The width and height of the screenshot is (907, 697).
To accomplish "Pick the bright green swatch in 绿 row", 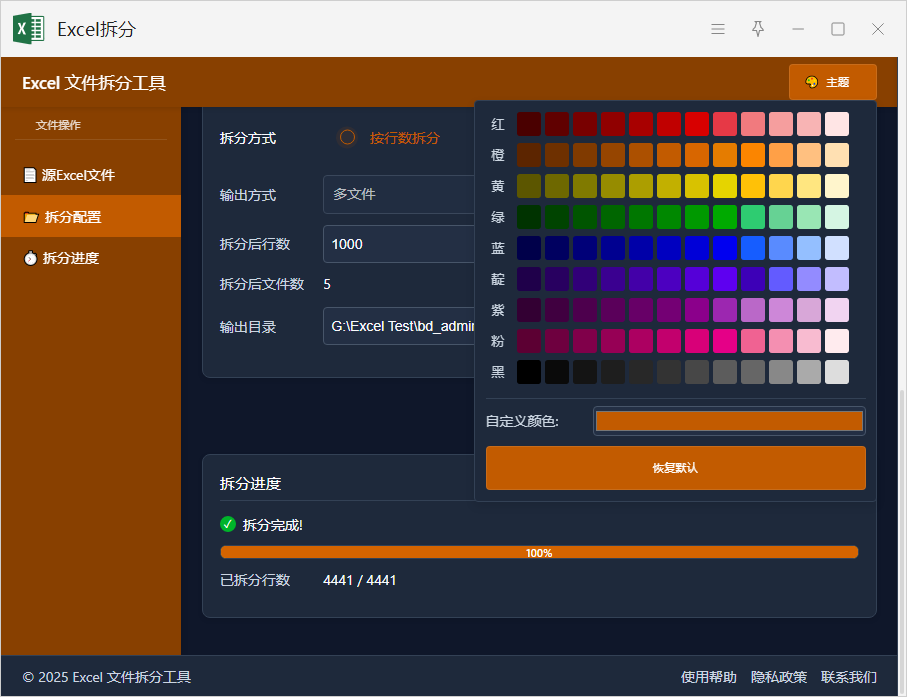I will [x=725, y=217].
